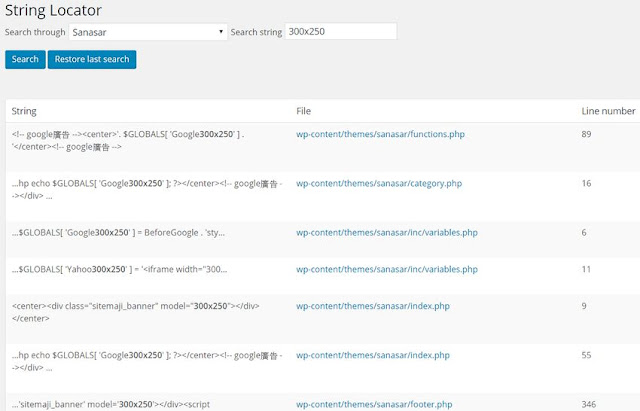
Task: Click the footer.php row sitemaji_banner snippet
Action: point(111,404)
